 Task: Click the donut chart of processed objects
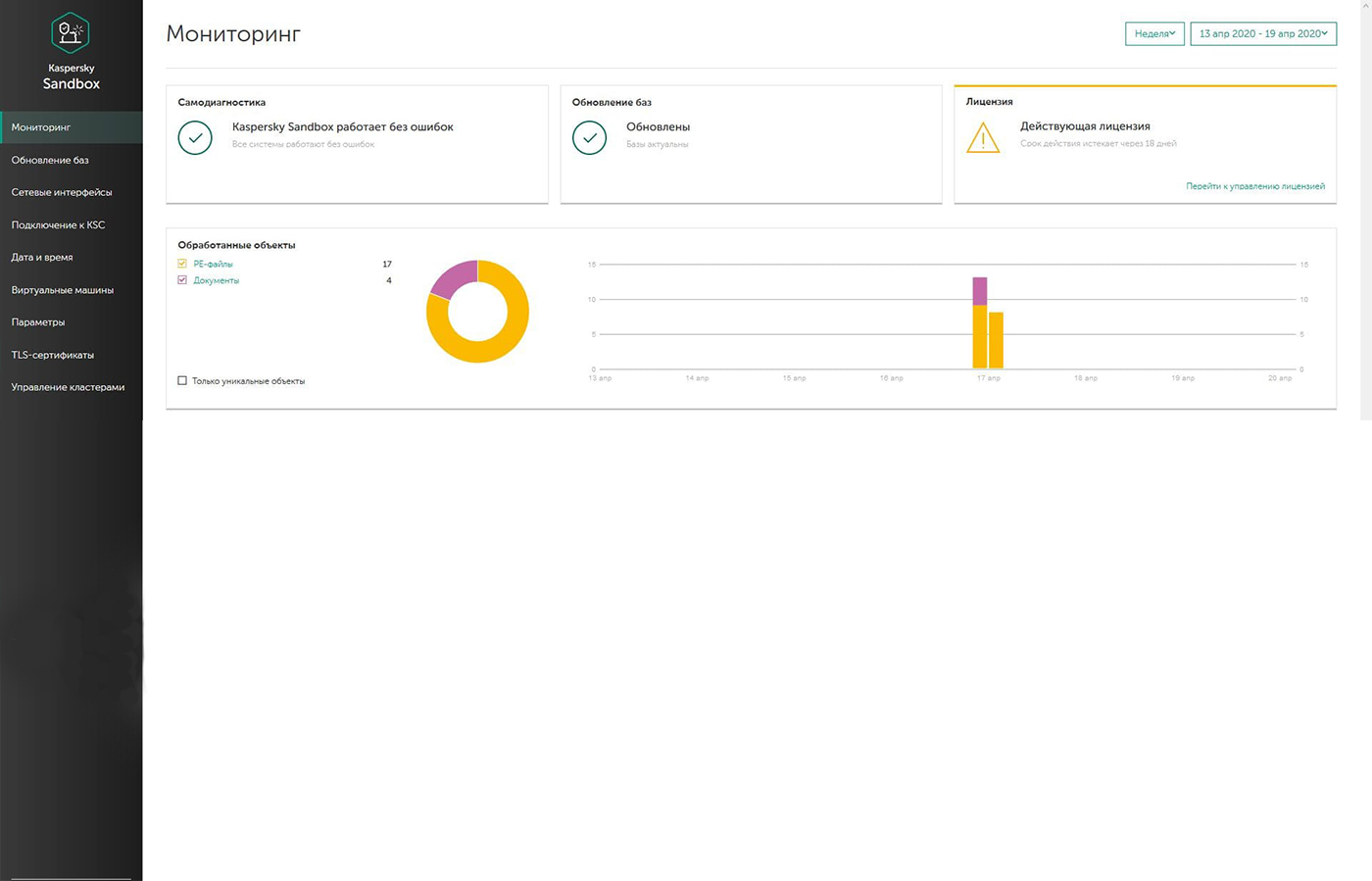(477, 312)
